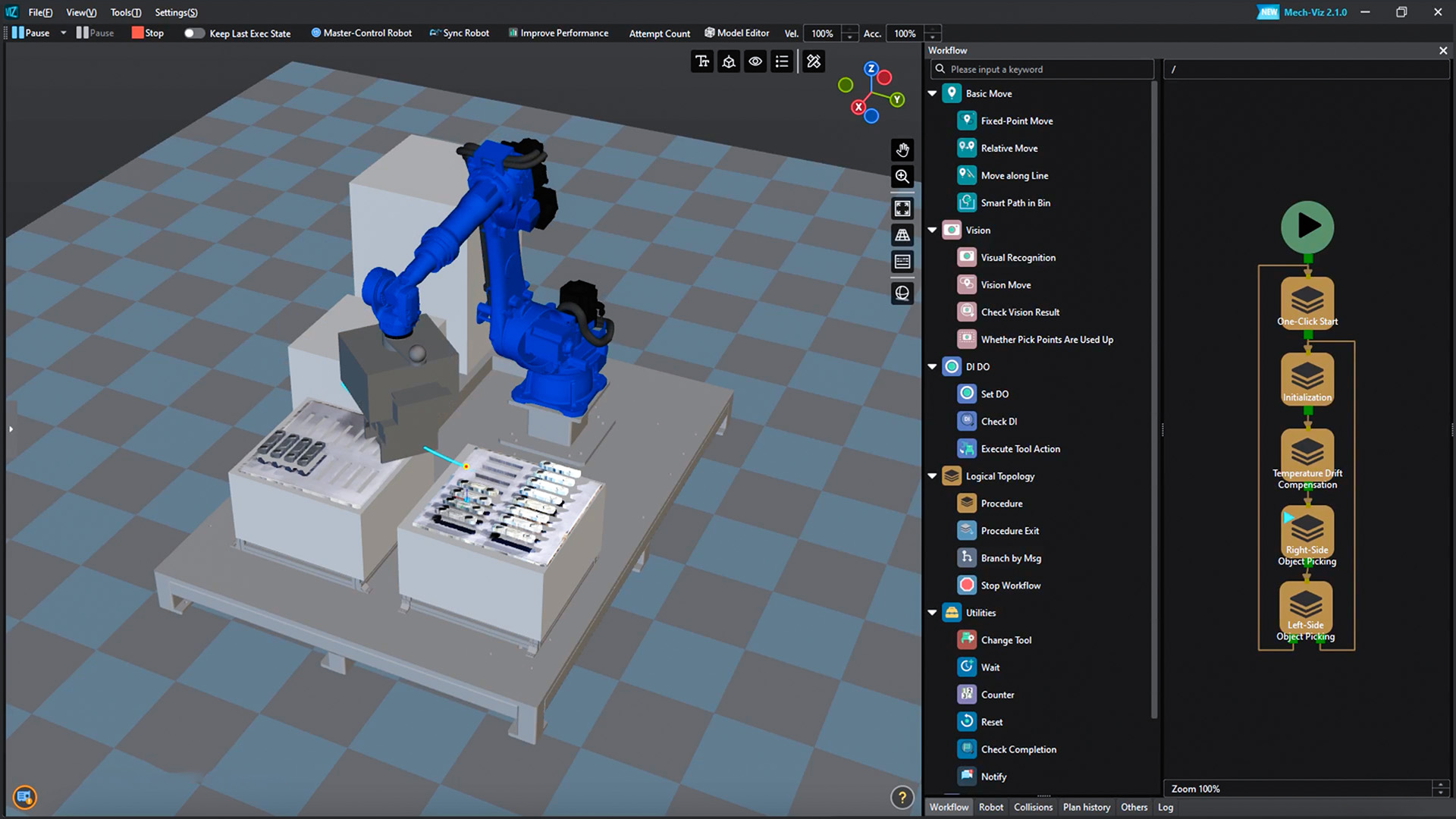1456x819 pixels.
Task: Collapse the Basic Move category
Action: pos(932,93)
